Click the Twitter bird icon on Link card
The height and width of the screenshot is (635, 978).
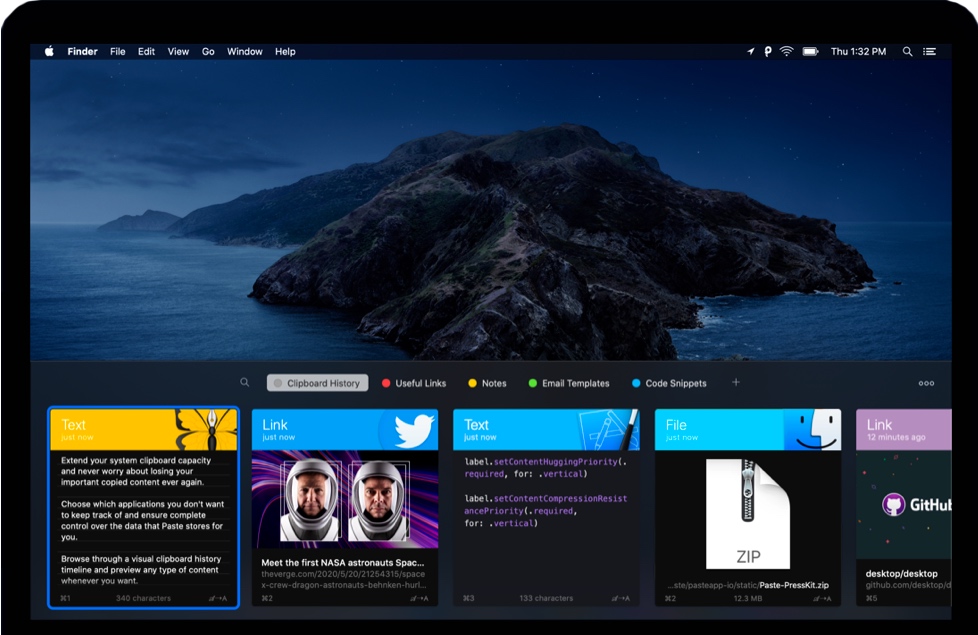(414, 430)
